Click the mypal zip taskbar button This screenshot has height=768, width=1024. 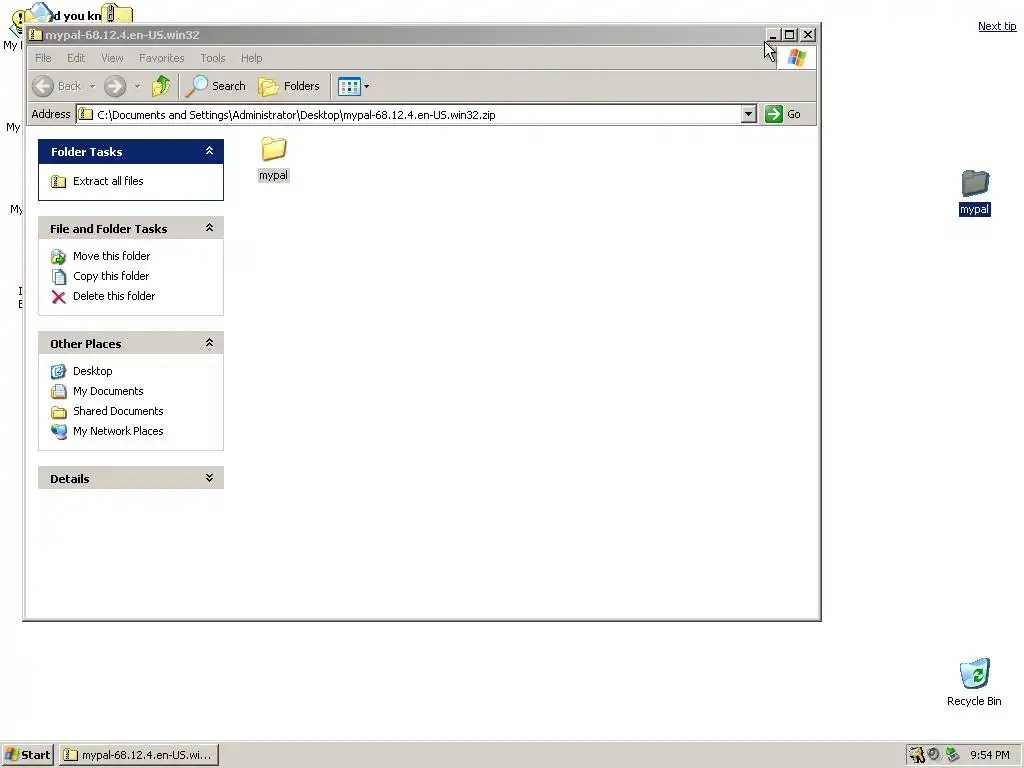[138, 755]
